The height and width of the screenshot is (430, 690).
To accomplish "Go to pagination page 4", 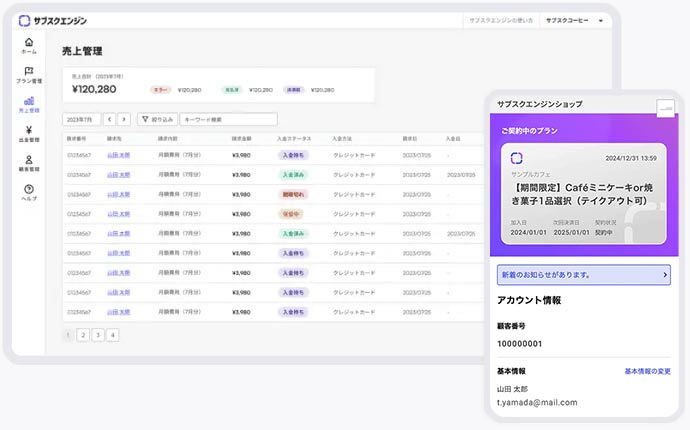I will click(113, 335).
